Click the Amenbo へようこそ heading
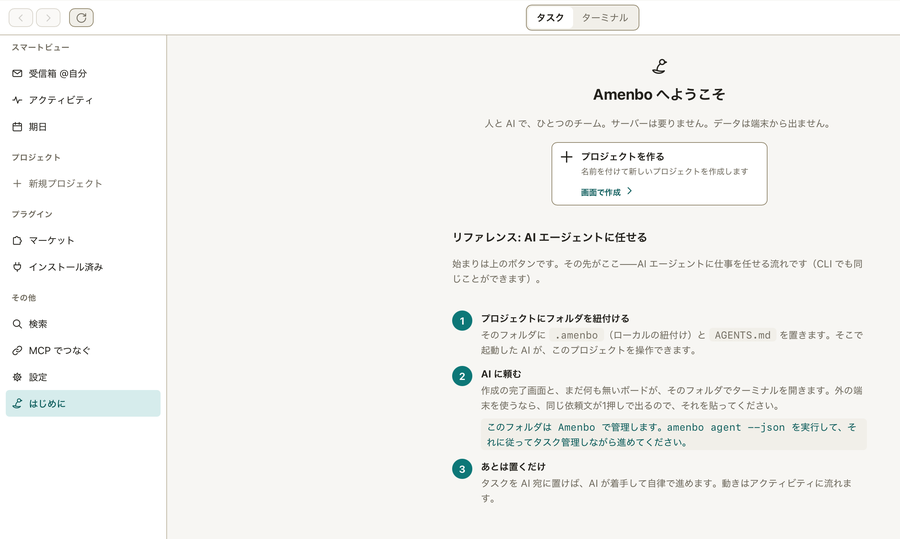The height and width of the screenshot is (539, 900). 659,95
